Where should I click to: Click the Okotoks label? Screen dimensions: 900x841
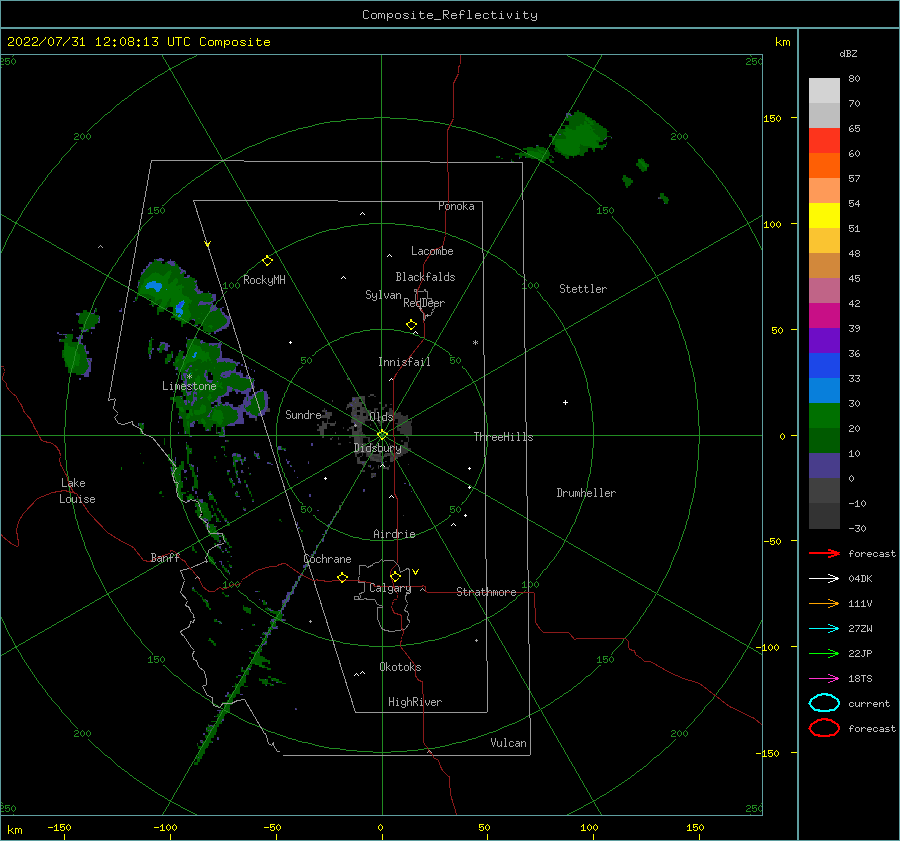pyautogui.click(x=400, y=667)
